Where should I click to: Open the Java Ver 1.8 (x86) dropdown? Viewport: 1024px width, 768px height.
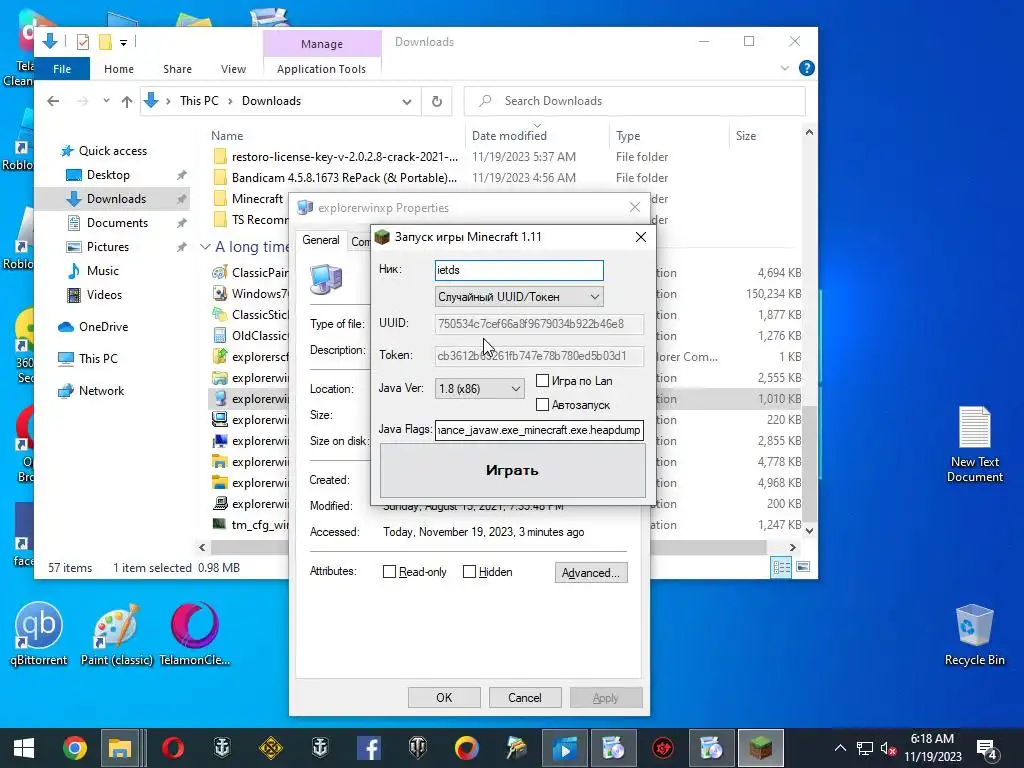click(479, 389)
